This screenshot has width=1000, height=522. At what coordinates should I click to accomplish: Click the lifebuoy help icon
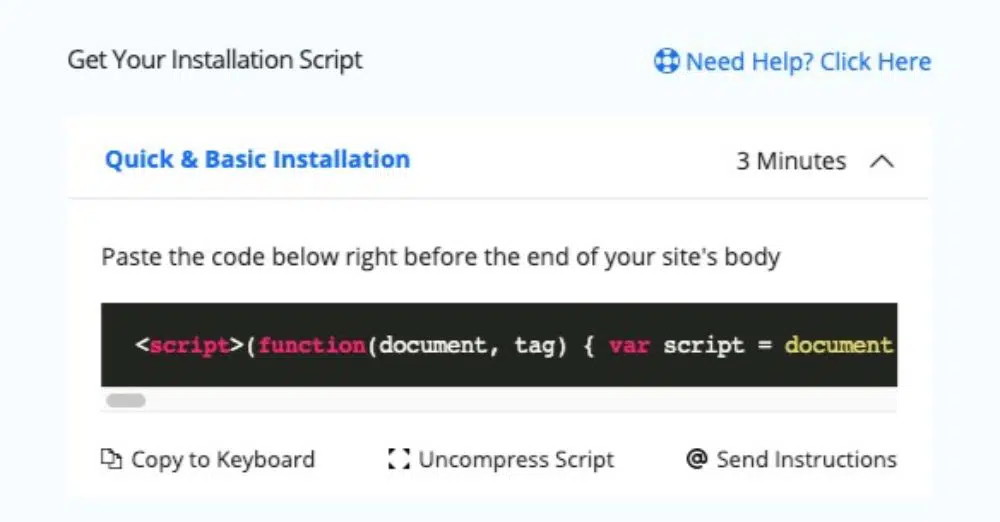point(667,62)
